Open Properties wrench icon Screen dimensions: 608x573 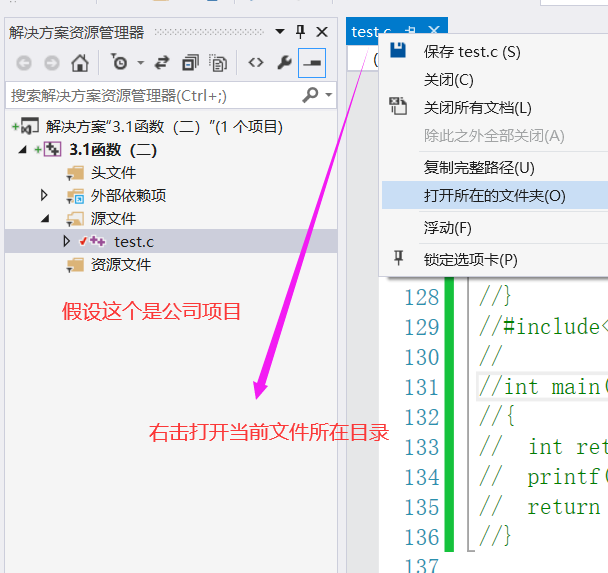(285, 62)
